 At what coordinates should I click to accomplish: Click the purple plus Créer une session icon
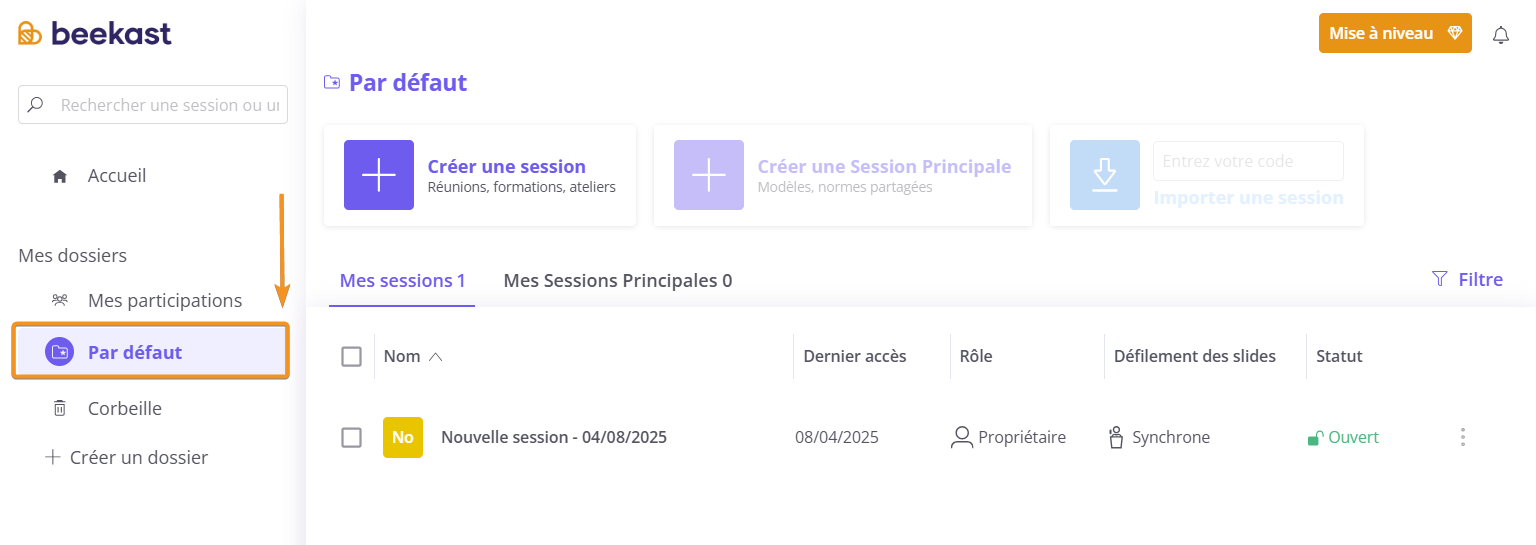(379, 175)
